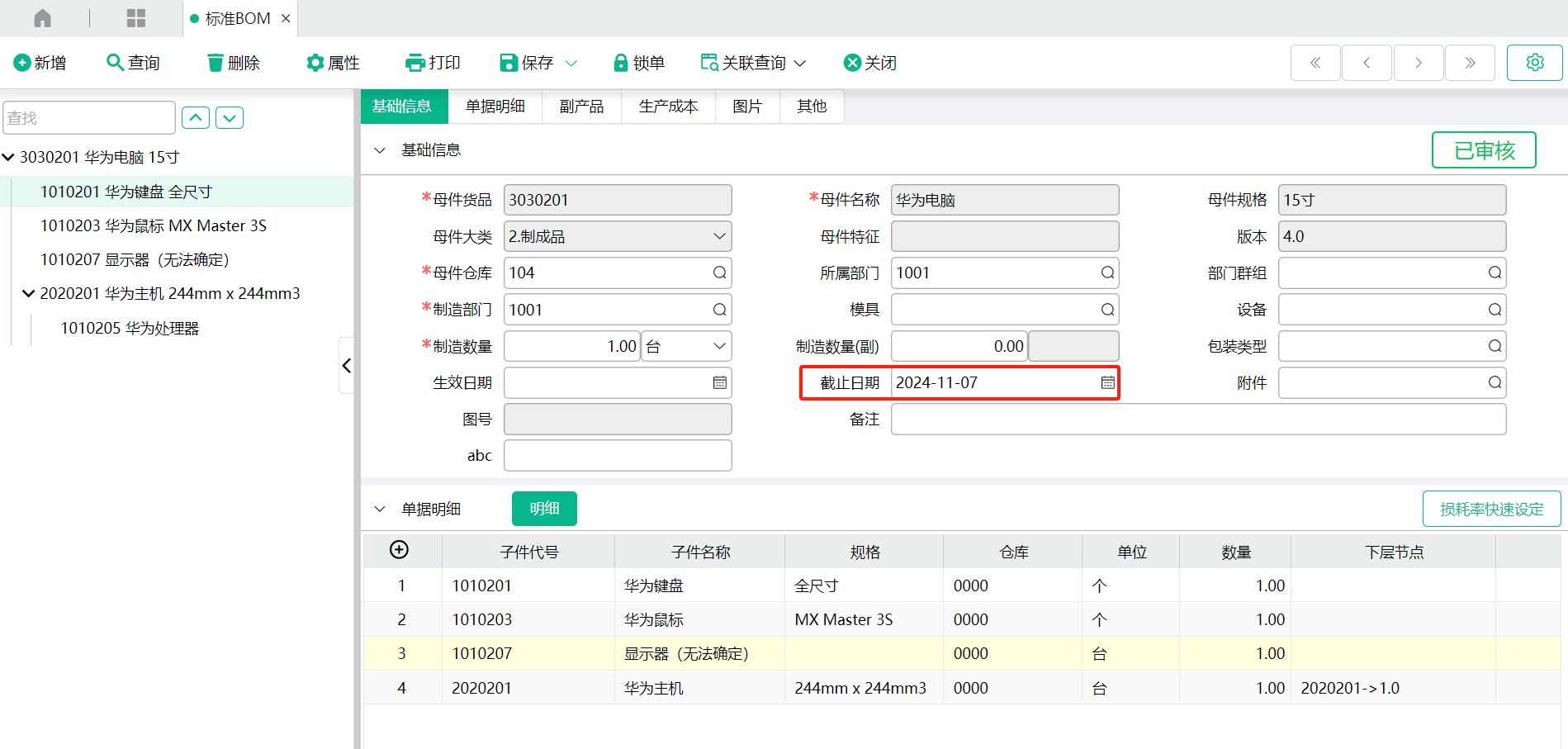This screenshot has width=1568, height=749.
Task: Click the 设备 lookup search icon
Action: (1495, 310)
